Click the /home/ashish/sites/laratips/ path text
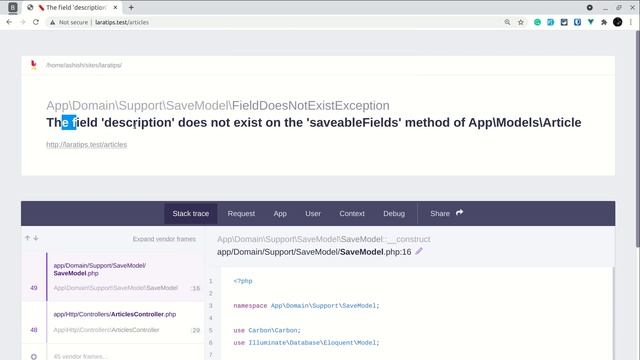Screen dimensions: 640x360 [x=84, y=65]
